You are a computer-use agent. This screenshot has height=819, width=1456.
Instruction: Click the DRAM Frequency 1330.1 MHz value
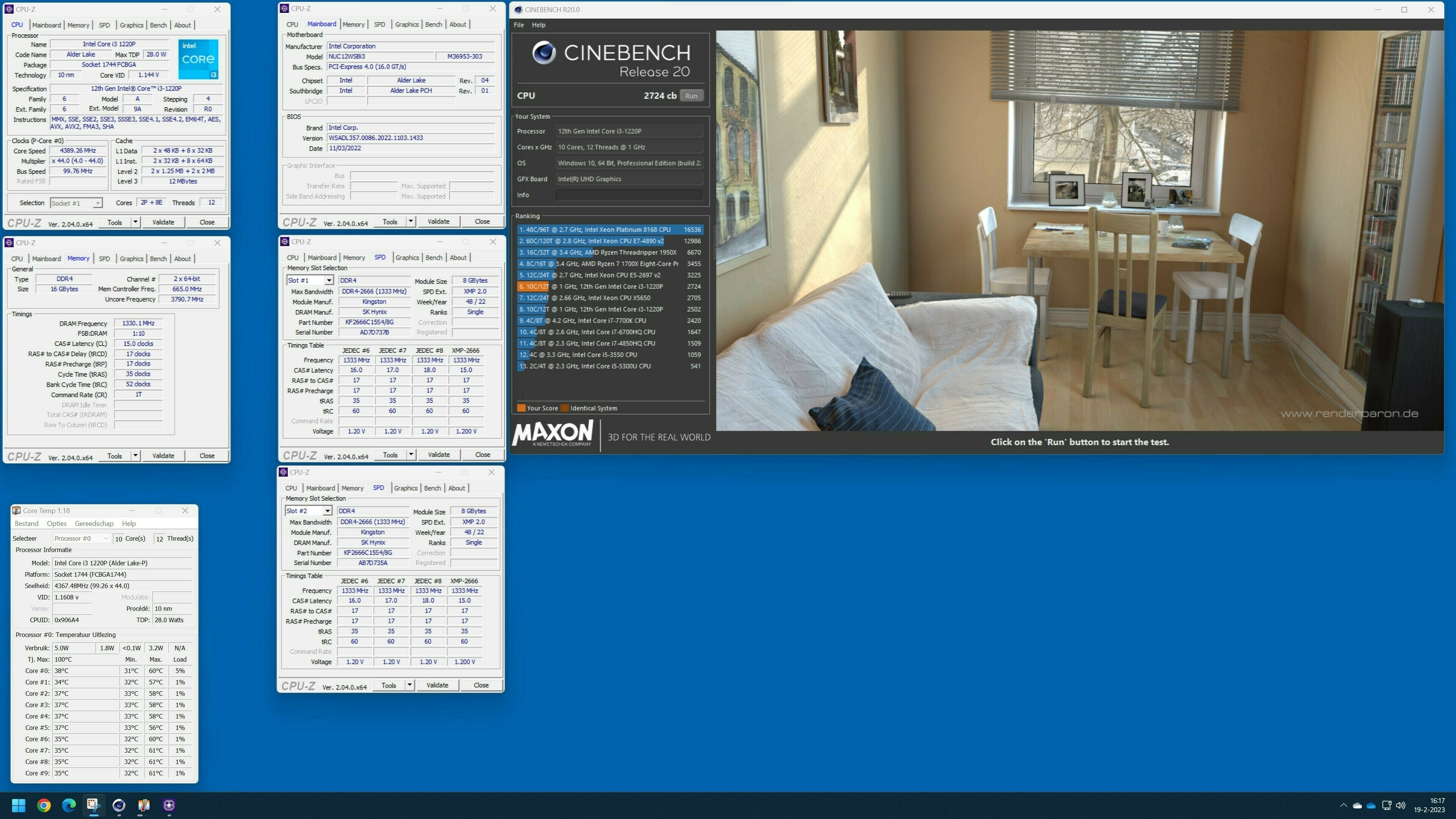coord(138,323)
